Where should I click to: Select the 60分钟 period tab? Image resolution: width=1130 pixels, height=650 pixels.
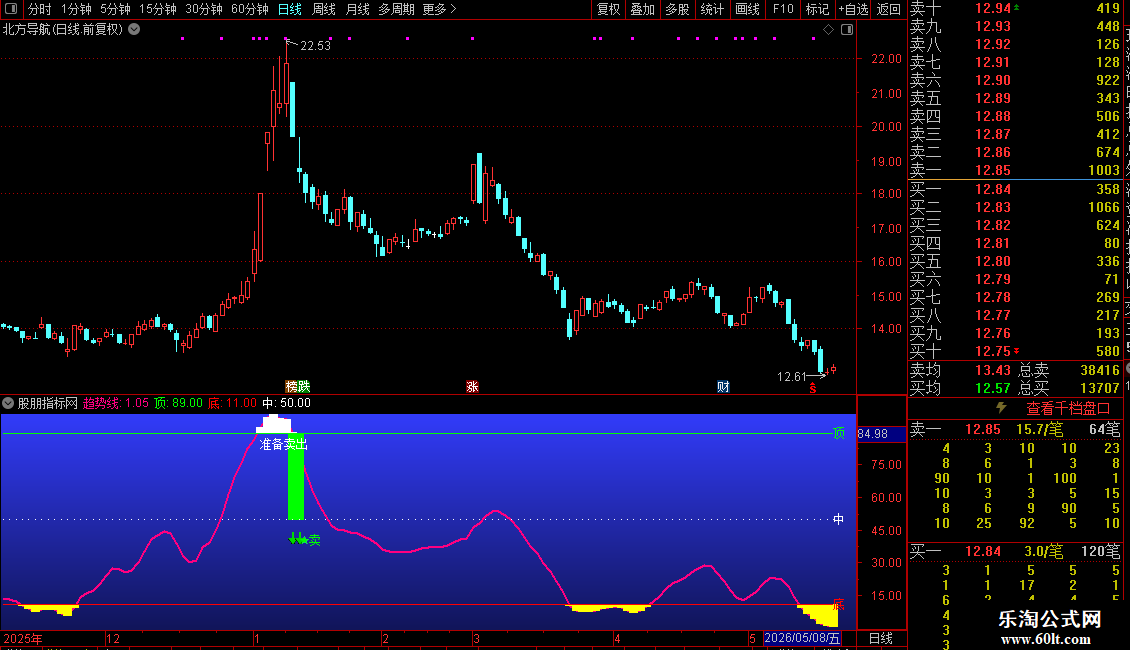tap(249, 9)
